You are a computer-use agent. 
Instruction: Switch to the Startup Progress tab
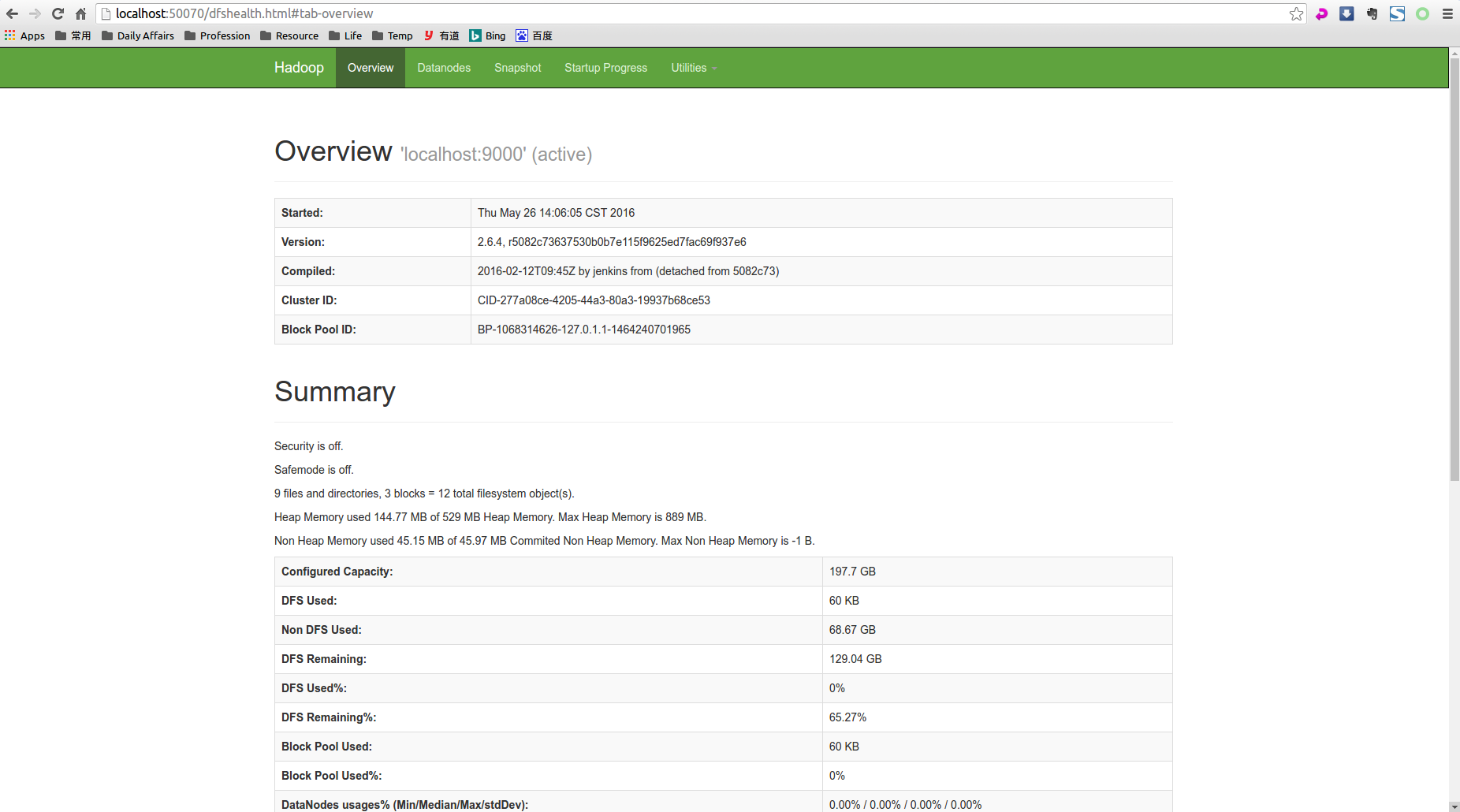click(x=605, y=68)
